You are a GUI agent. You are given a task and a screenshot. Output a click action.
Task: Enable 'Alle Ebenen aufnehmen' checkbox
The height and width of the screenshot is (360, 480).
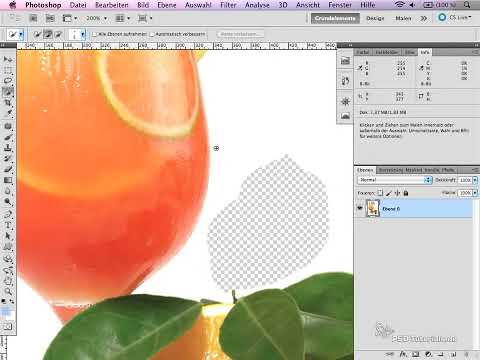coord(95,34)
